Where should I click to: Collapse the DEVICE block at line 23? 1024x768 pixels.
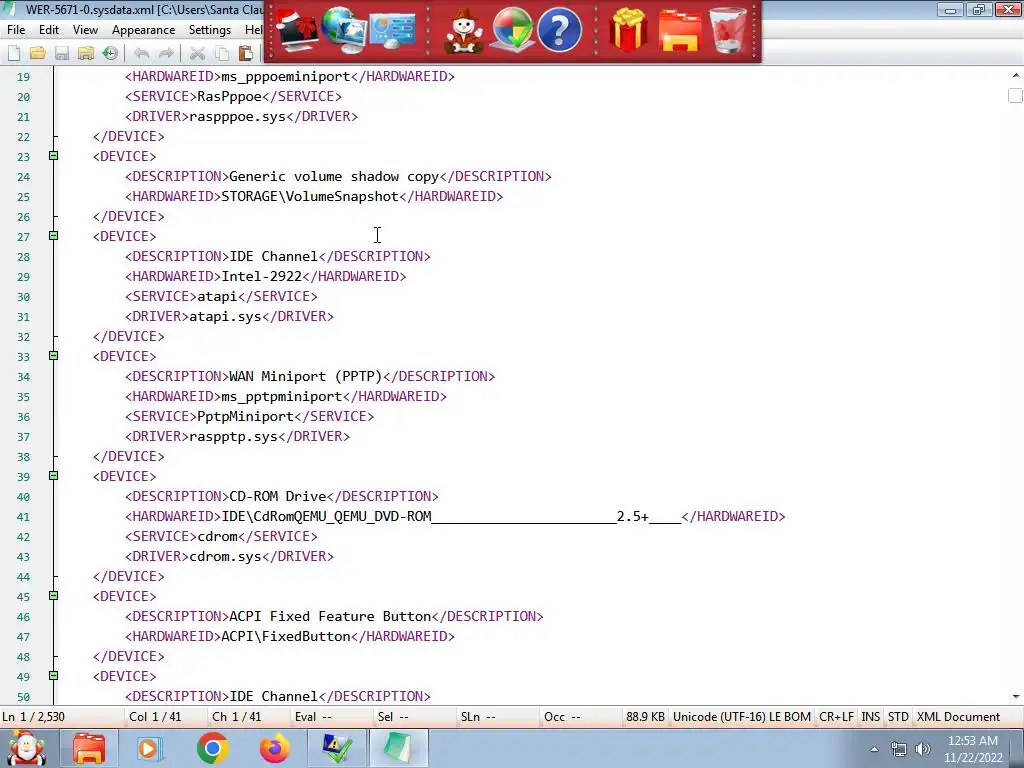(x=54, y=155)
